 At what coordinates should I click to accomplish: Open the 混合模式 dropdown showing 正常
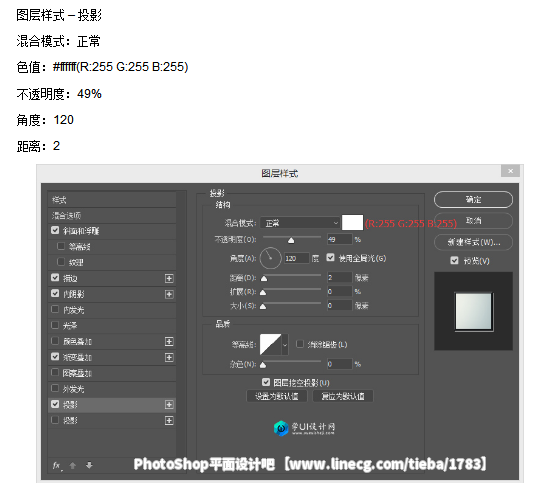tap(300, 223)
